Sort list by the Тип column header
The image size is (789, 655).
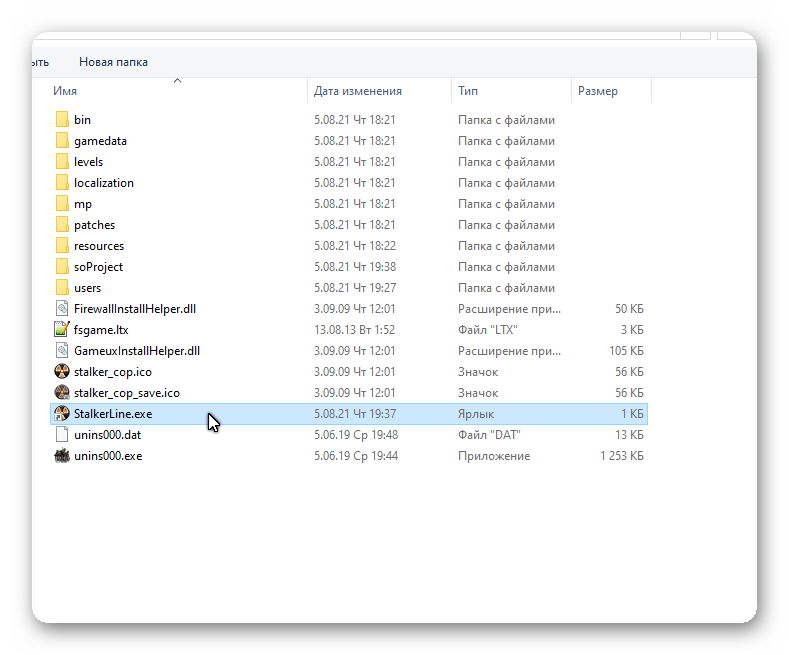coord(468,91)
